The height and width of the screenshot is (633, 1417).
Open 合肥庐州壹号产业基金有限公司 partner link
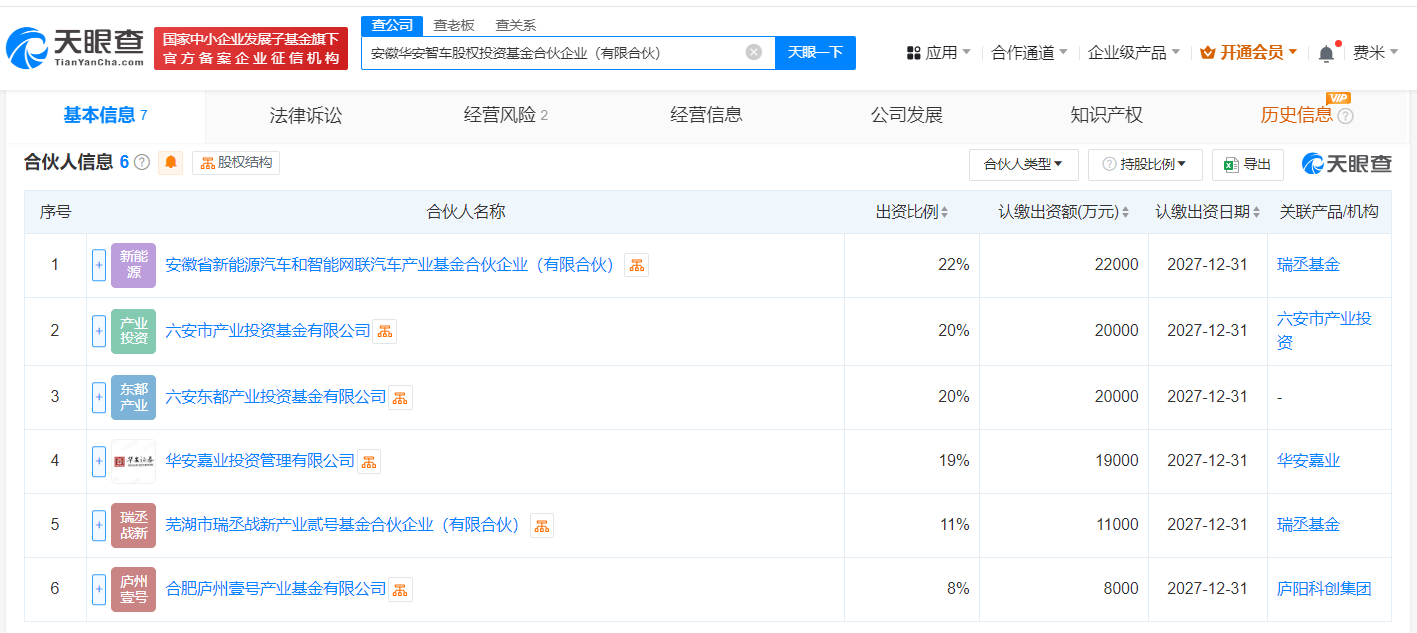[x=276, y=589]
